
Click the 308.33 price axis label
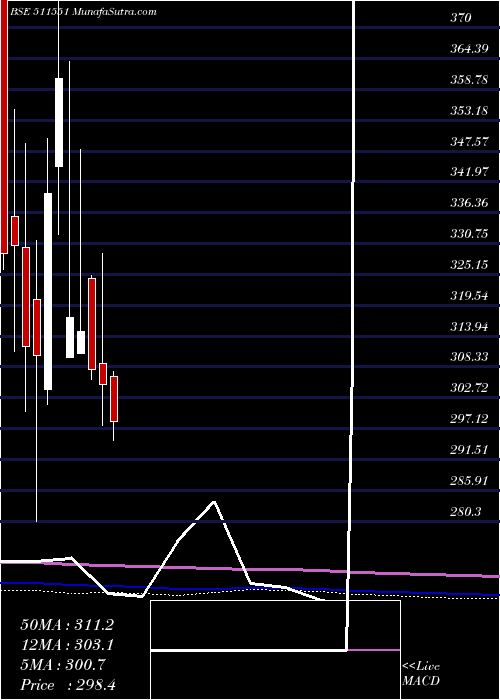pos(469,357)
